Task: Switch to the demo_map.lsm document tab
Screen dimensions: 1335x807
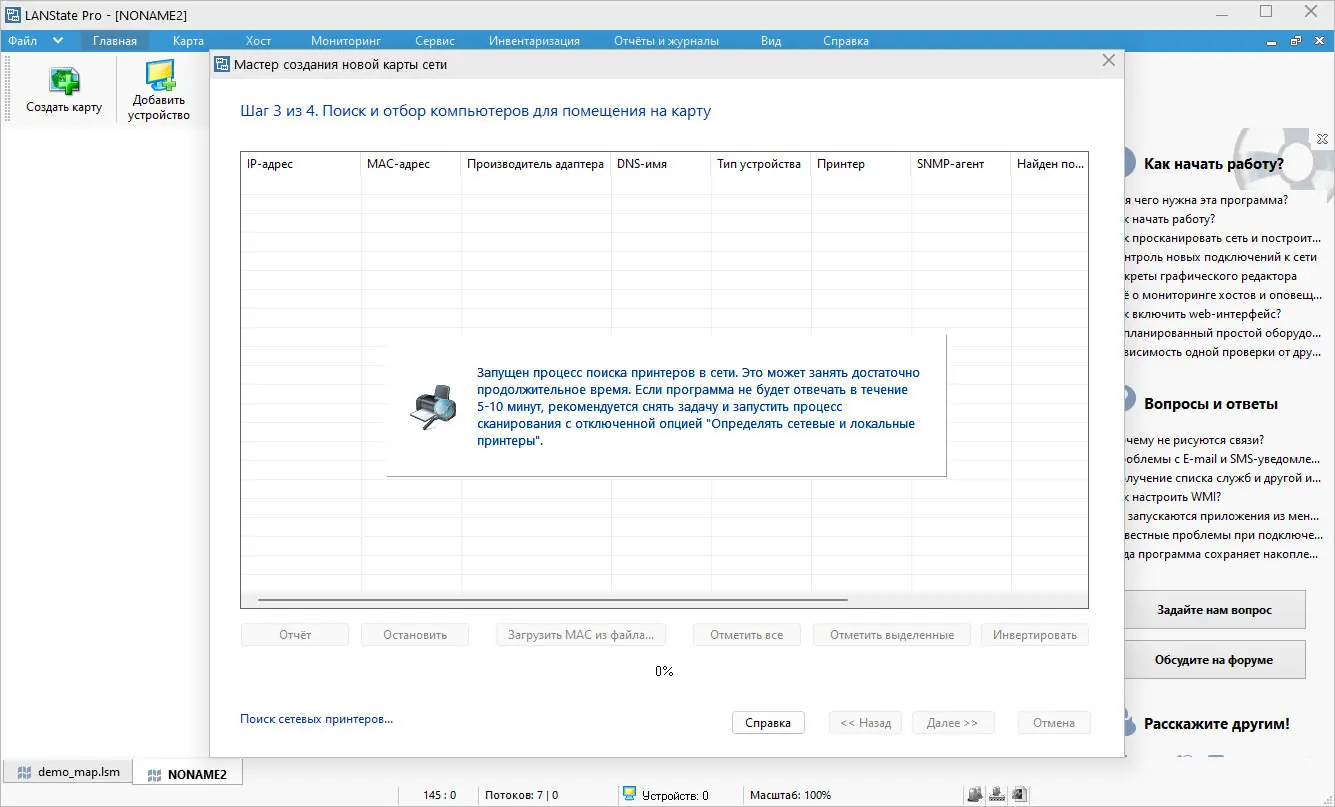Action: (x=69, y=773)
